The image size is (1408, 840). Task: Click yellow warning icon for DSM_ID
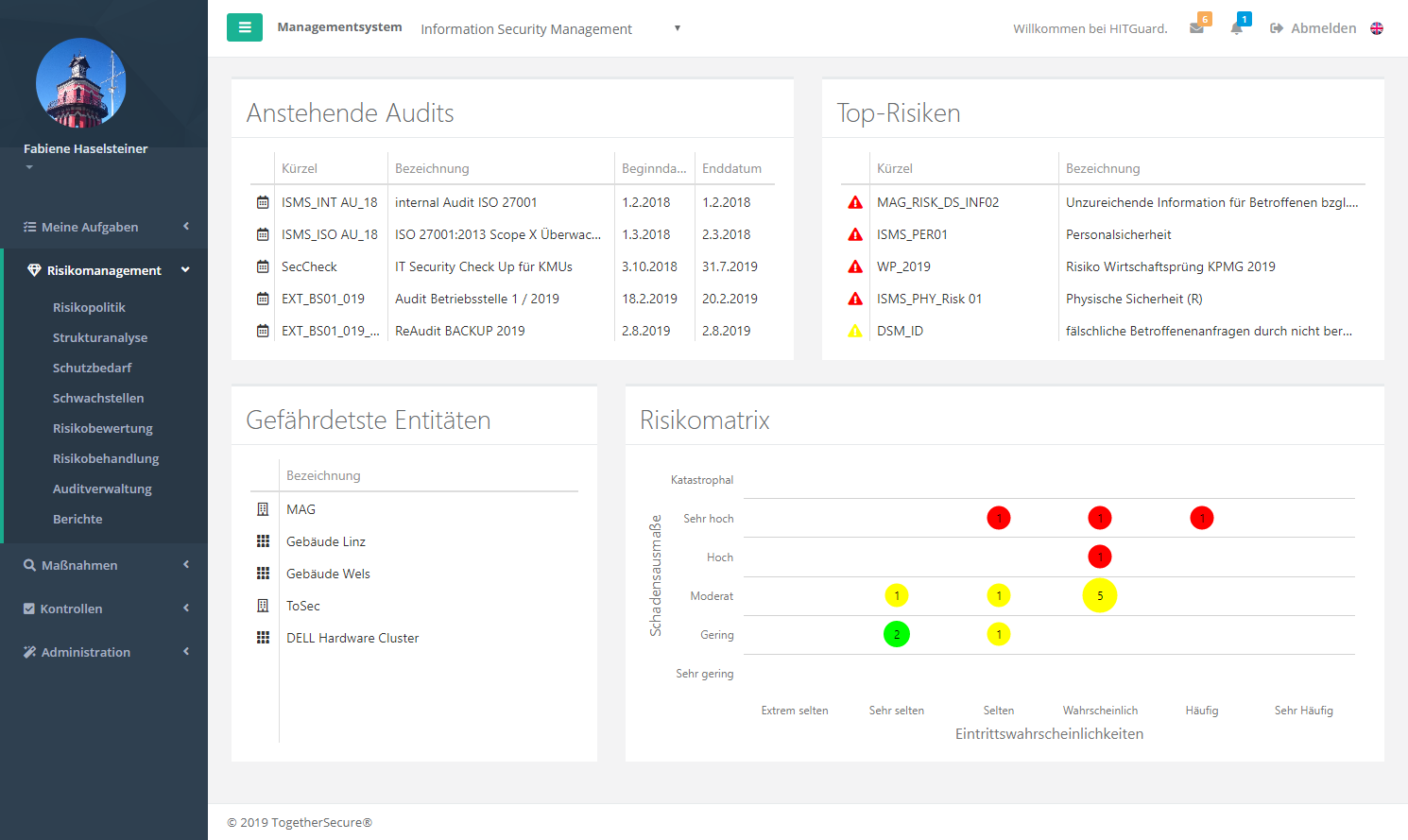pos(855,331)
